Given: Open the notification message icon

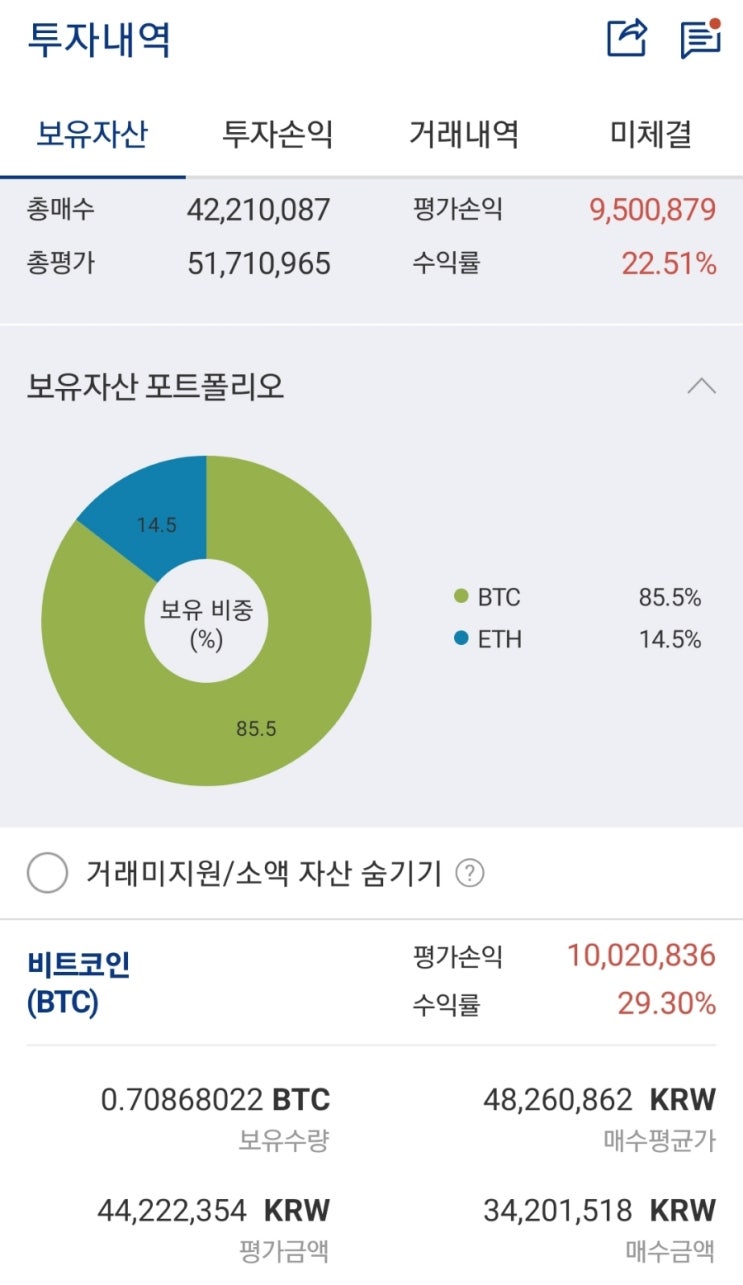Looking at the screenshot, I should pos(700,39).
